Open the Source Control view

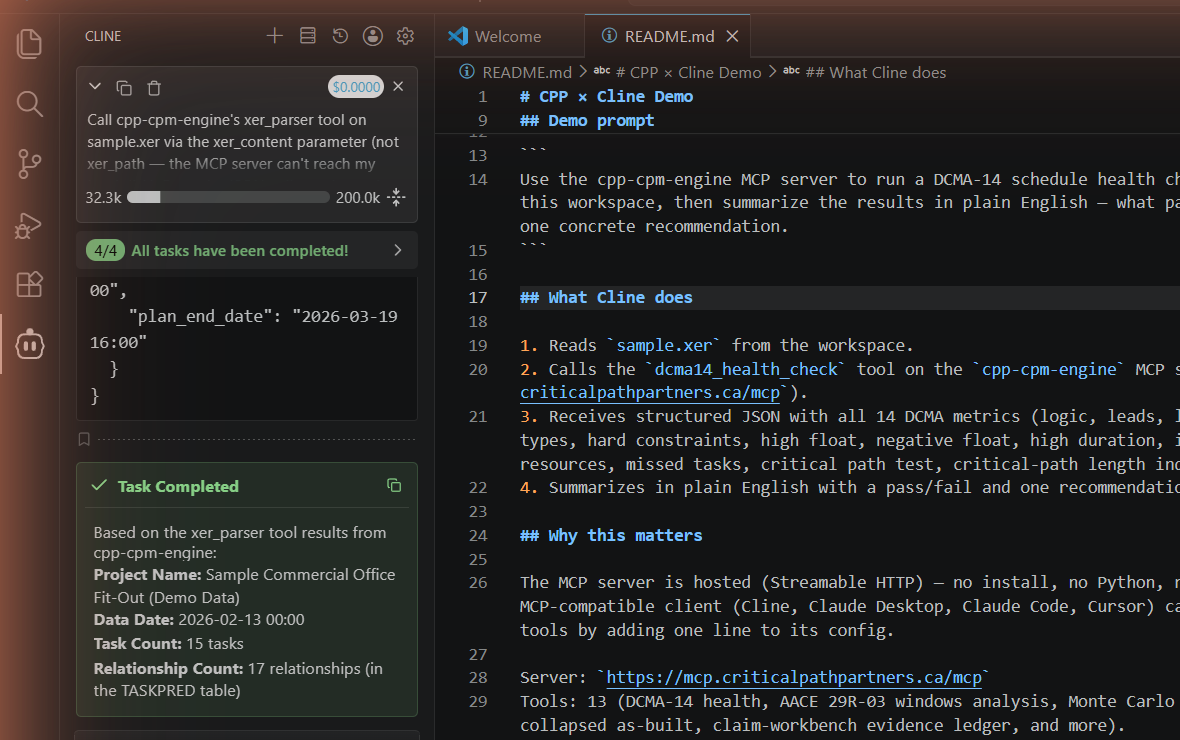point(29,164)
